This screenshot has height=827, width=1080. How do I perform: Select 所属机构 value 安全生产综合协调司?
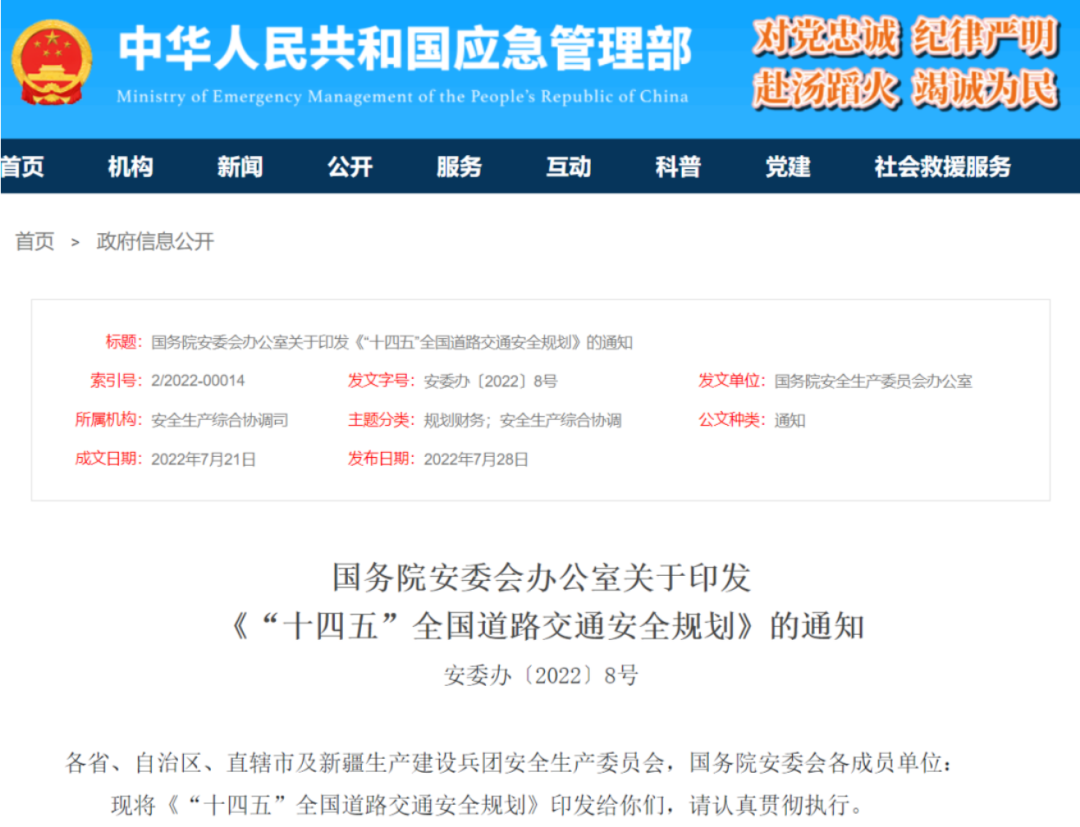coord(220,420)
